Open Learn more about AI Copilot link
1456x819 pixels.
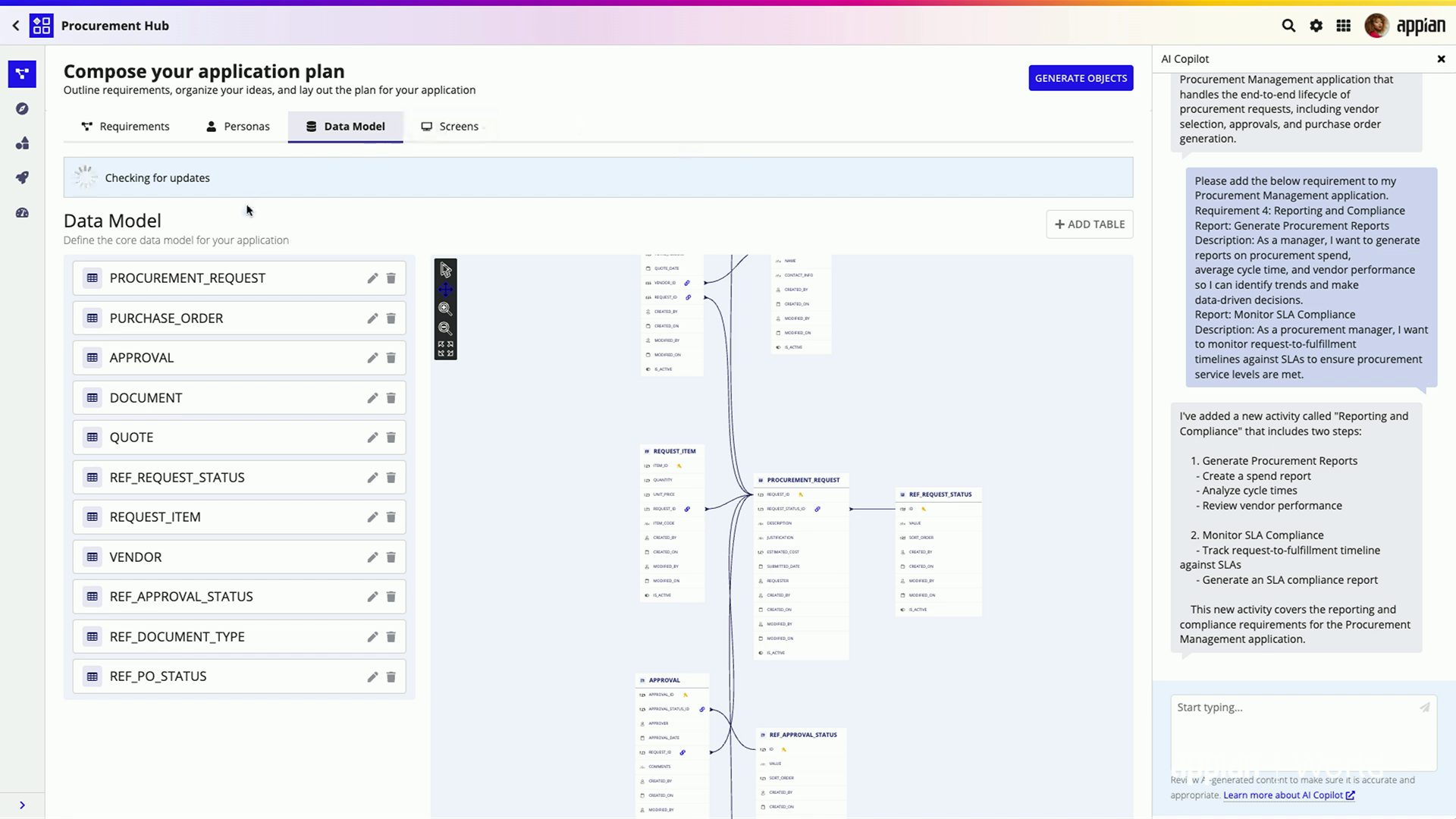pos(1288,795)
